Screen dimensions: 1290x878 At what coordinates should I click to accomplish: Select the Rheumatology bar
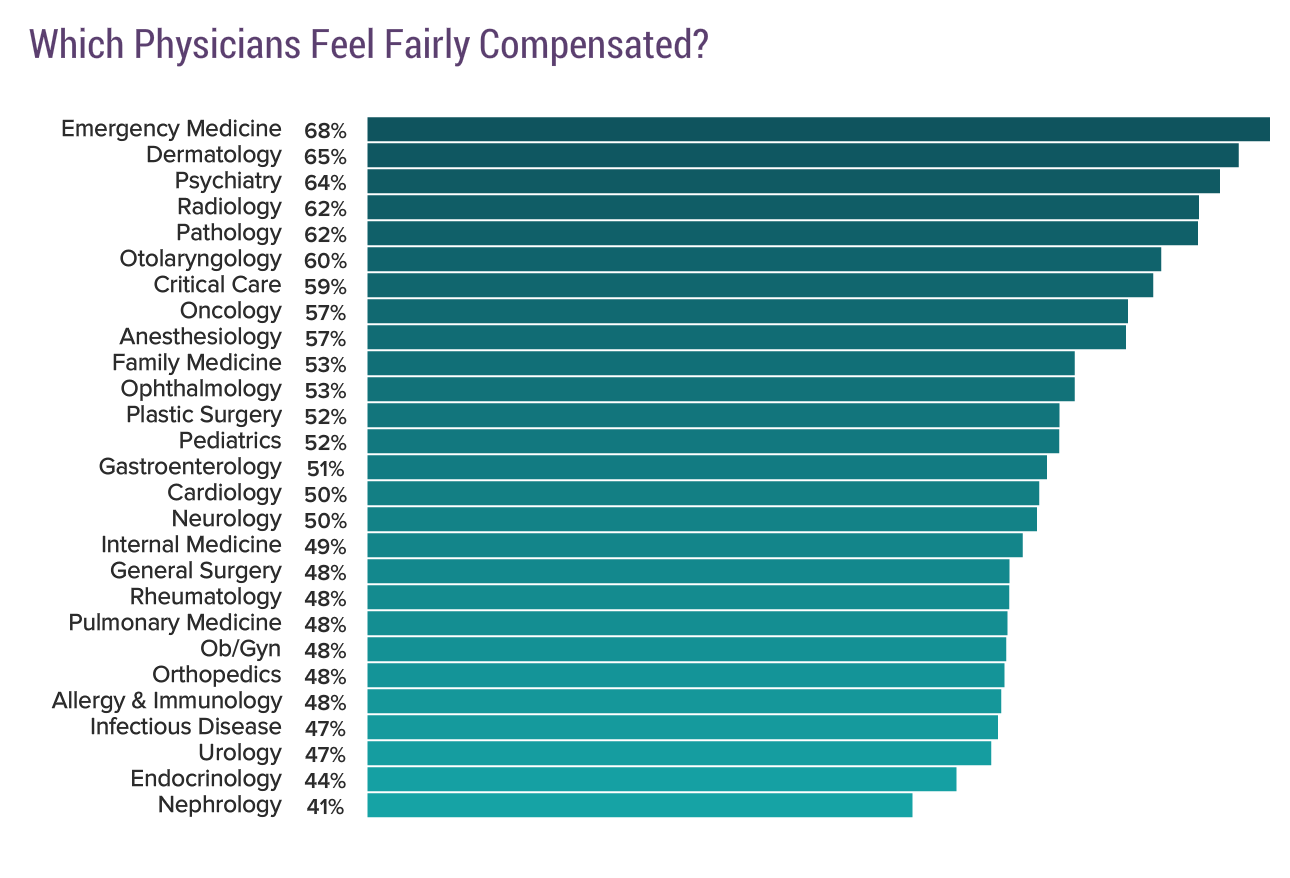(688, 598)
